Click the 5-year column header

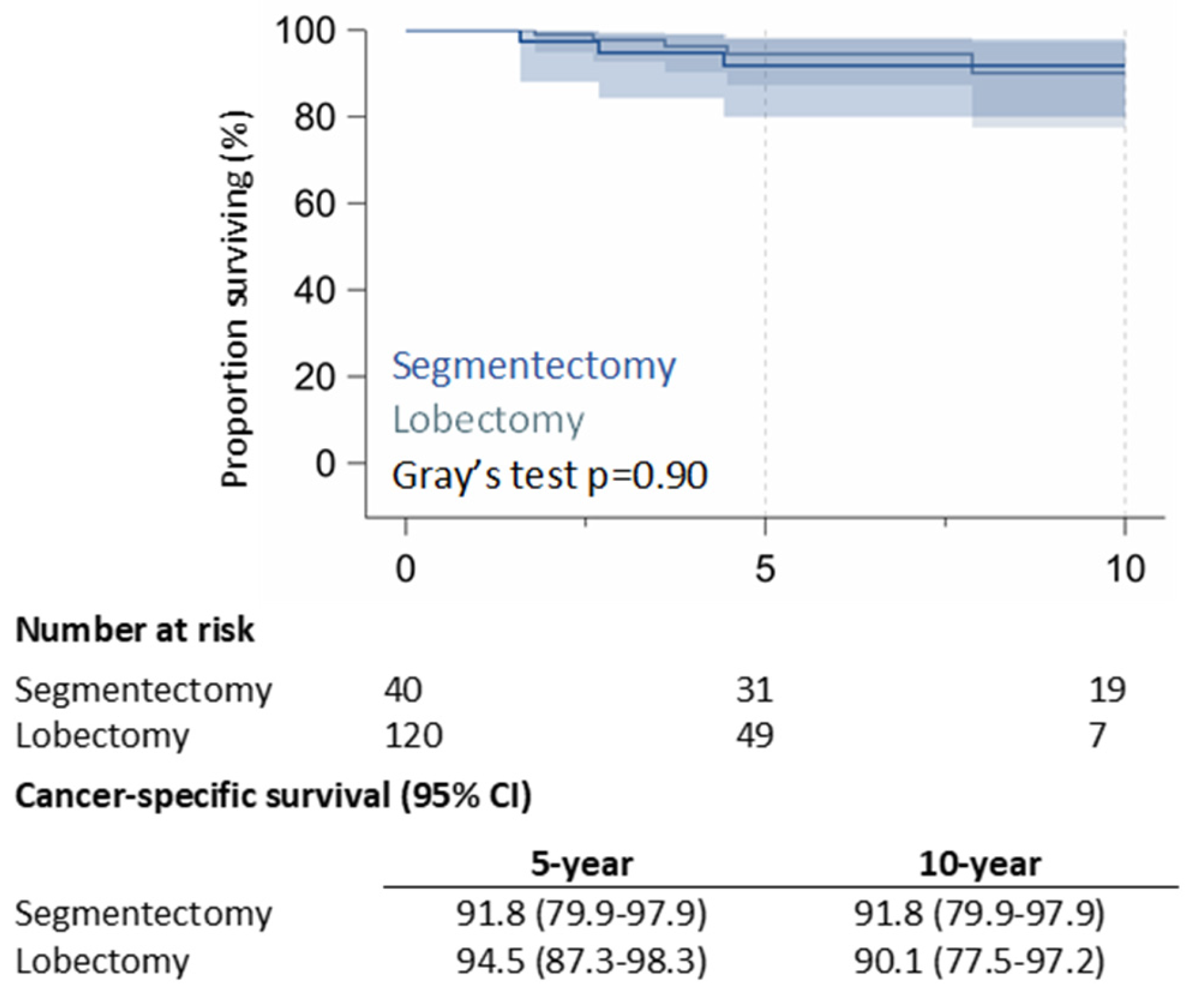(x=582, y=865)
